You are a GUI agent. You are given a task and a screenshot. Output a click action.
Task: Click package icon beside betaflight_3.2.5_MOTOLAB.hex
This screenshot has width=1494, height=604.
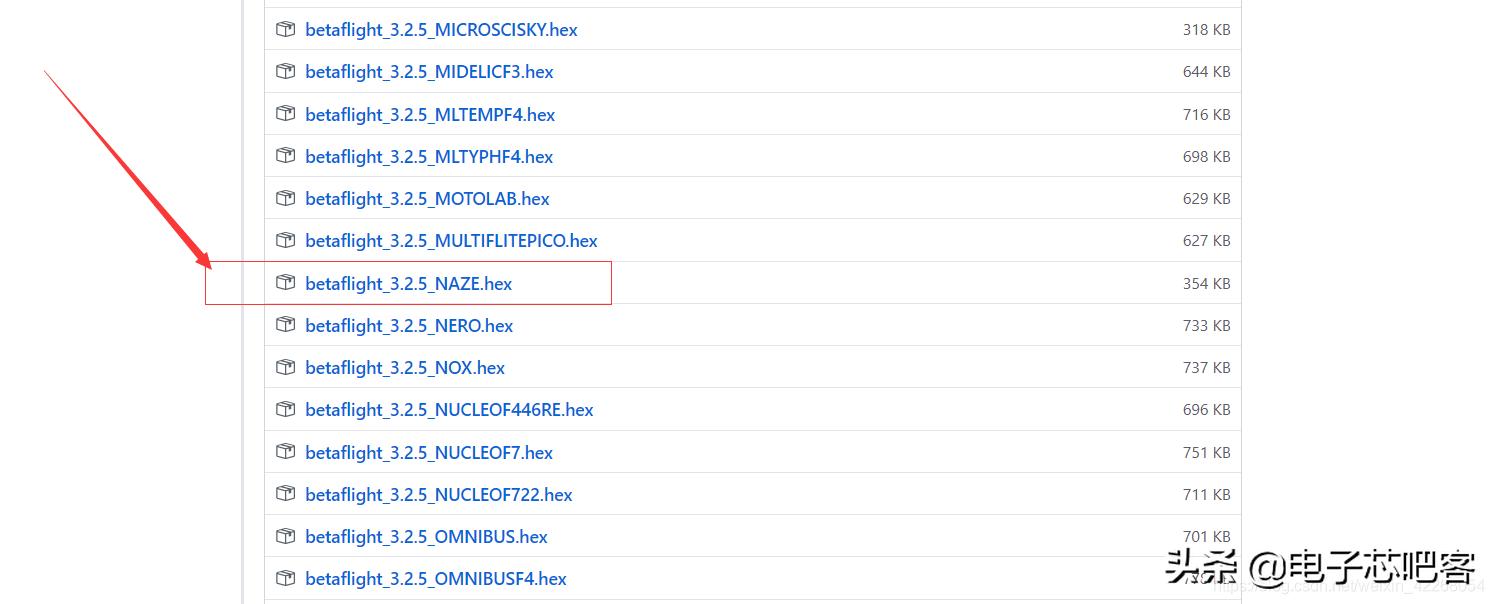pyautogui.click(x=286, y=198)
